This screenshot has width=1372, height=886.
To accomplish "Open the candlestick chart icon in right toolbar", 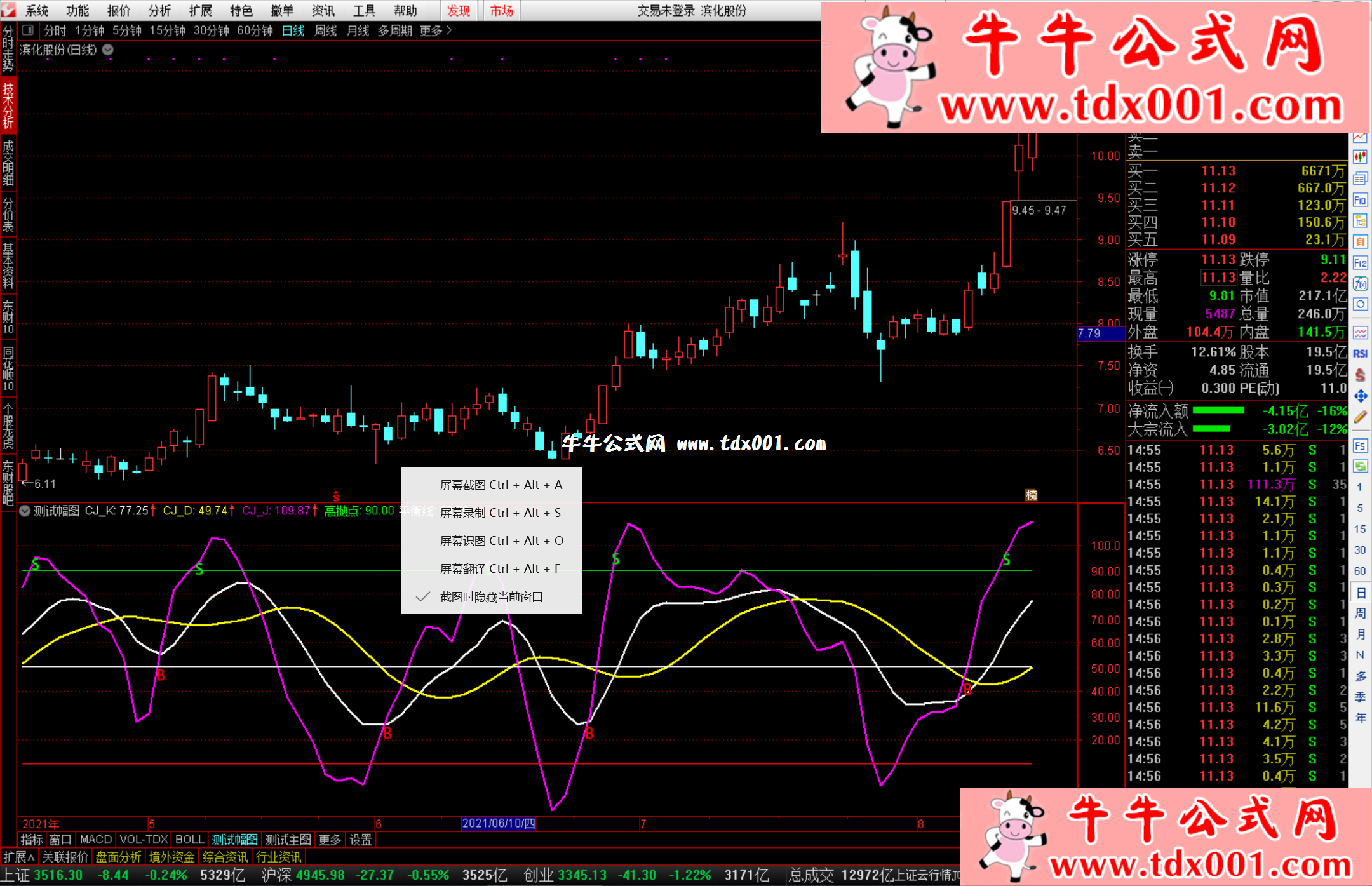I will (x=1360, y=157).
